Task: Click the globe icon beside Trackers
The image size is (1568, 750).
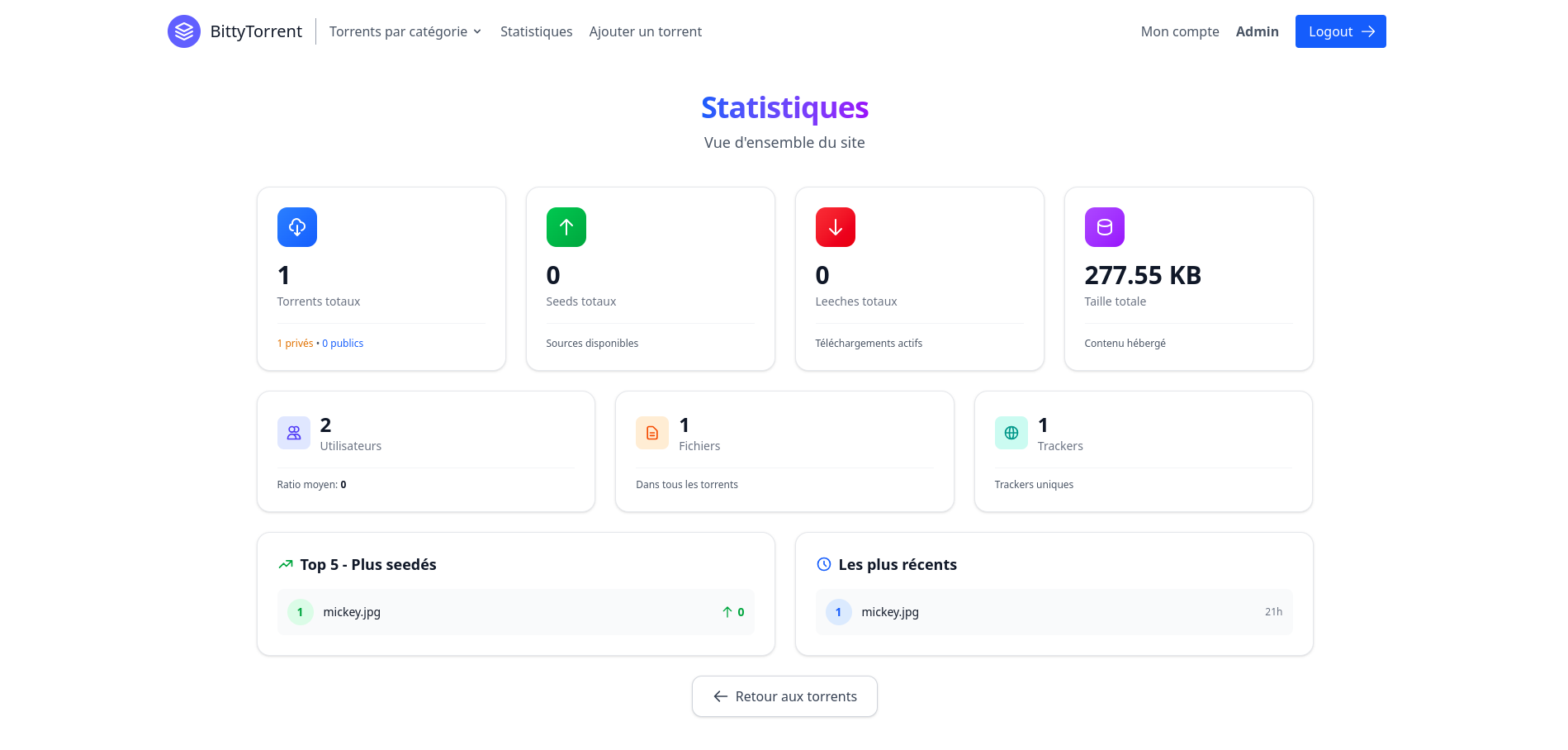Action: click(1011, 433)
